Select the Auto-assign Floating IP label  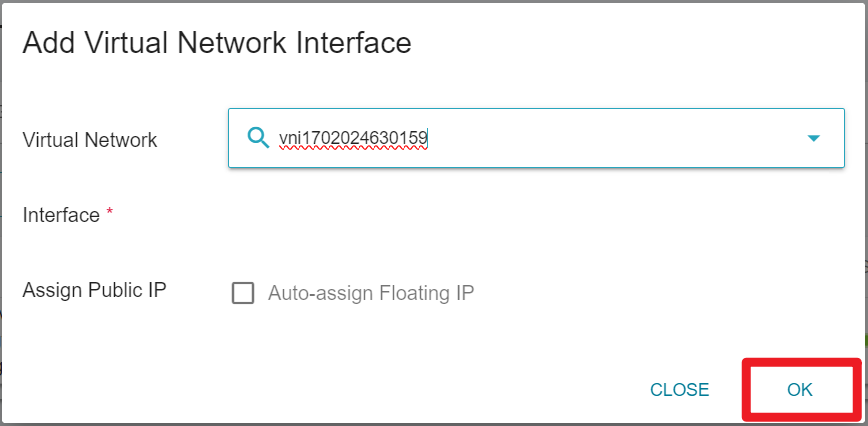coord(371,293)
